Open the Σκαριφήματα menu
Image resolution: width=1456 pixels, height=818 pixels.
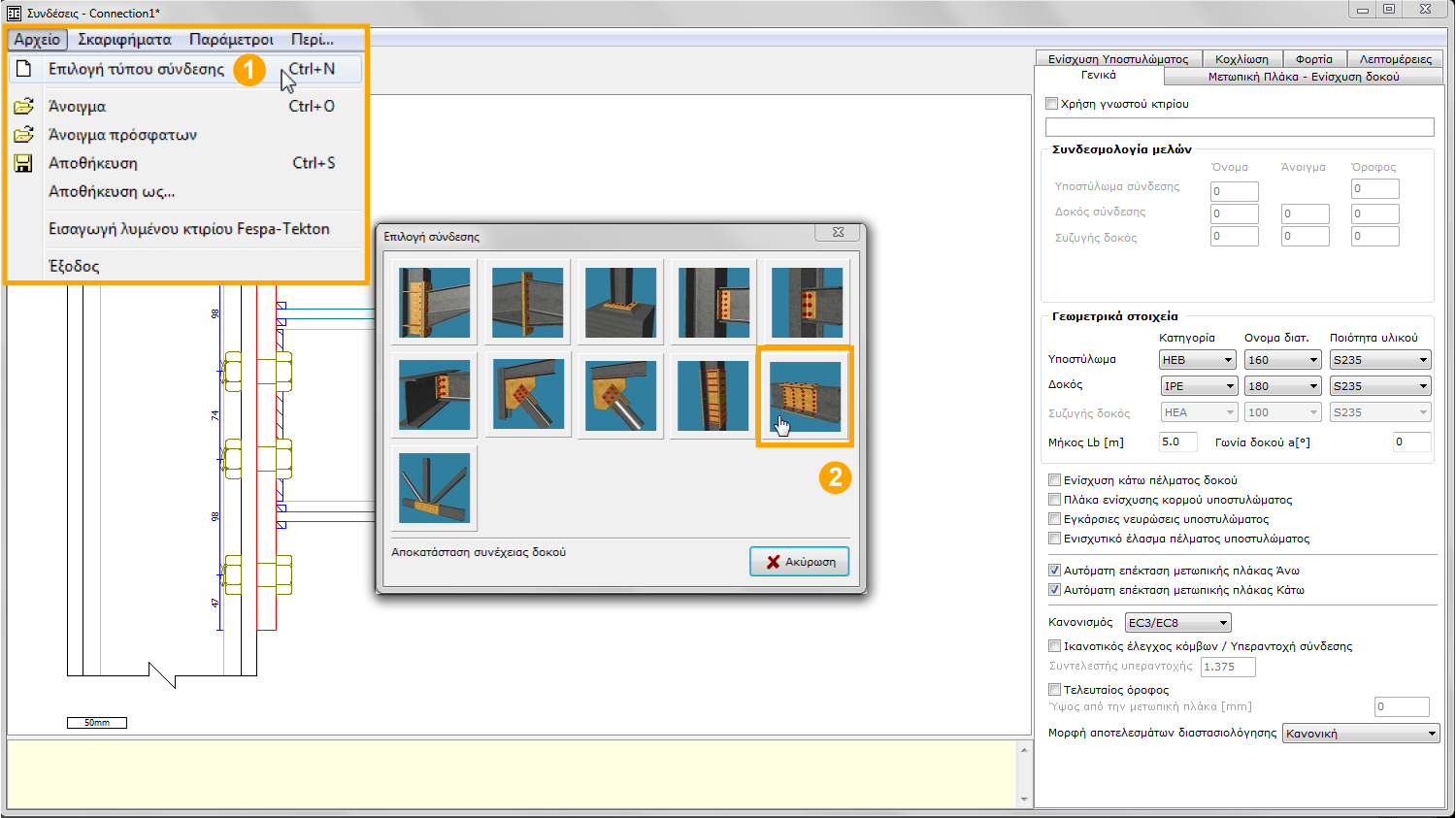(124, 40)
